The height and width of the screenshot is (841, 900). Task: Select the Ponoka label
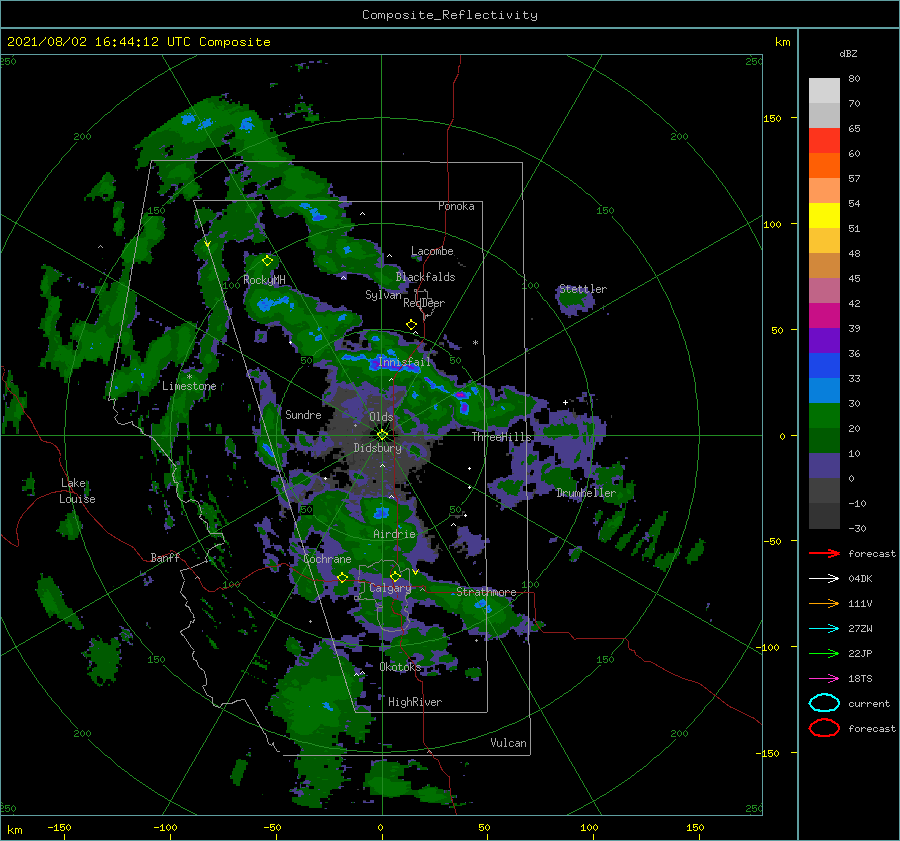[456, 206]
